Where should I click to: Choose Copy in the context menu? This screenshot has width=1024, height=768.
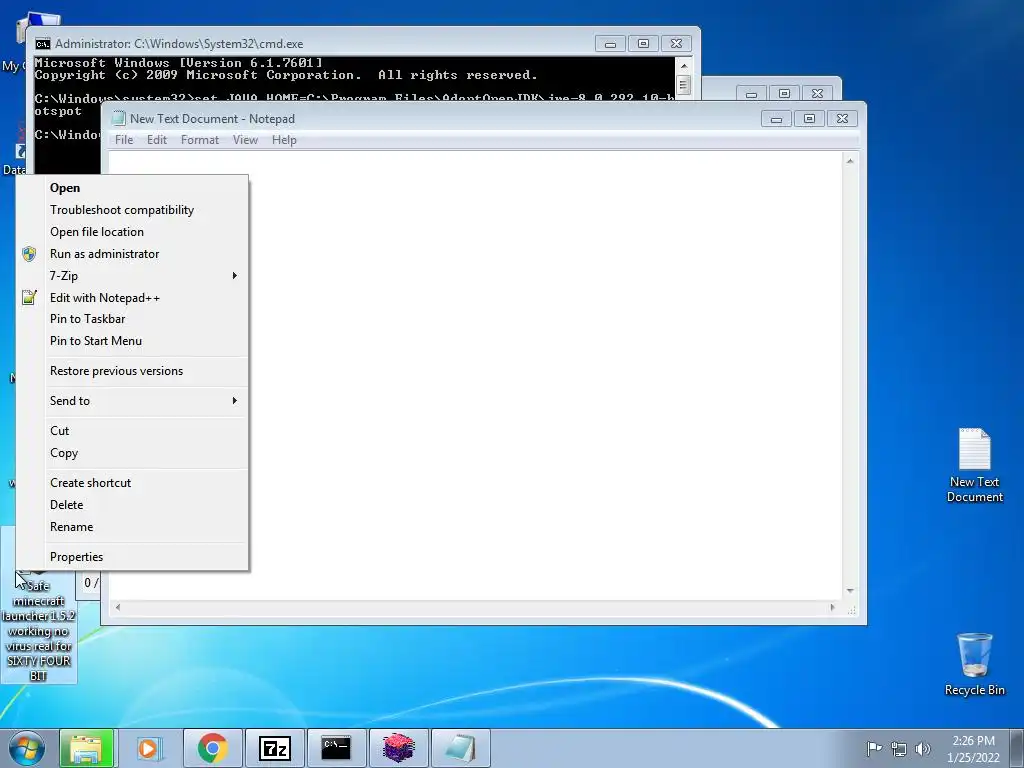132,453
